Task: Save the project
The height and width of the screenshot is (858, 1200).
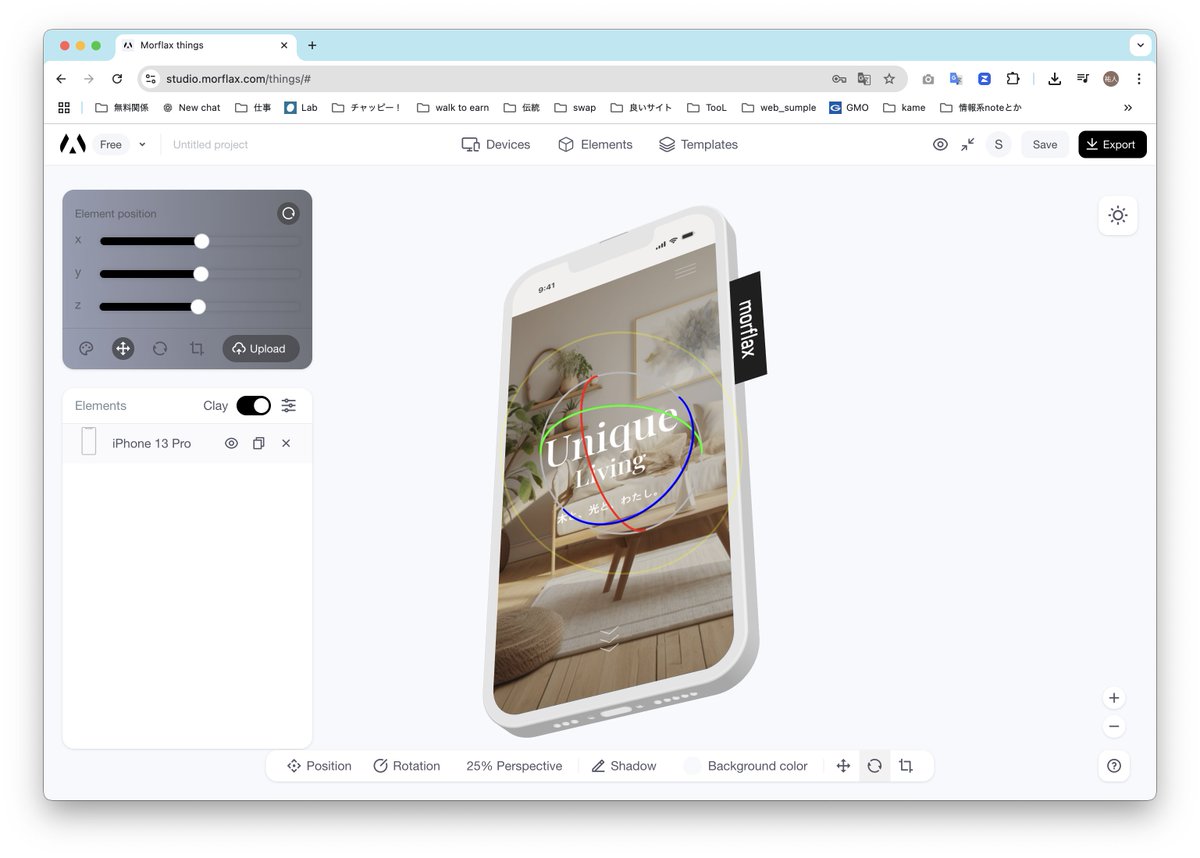Action: tap(1045, 144)
